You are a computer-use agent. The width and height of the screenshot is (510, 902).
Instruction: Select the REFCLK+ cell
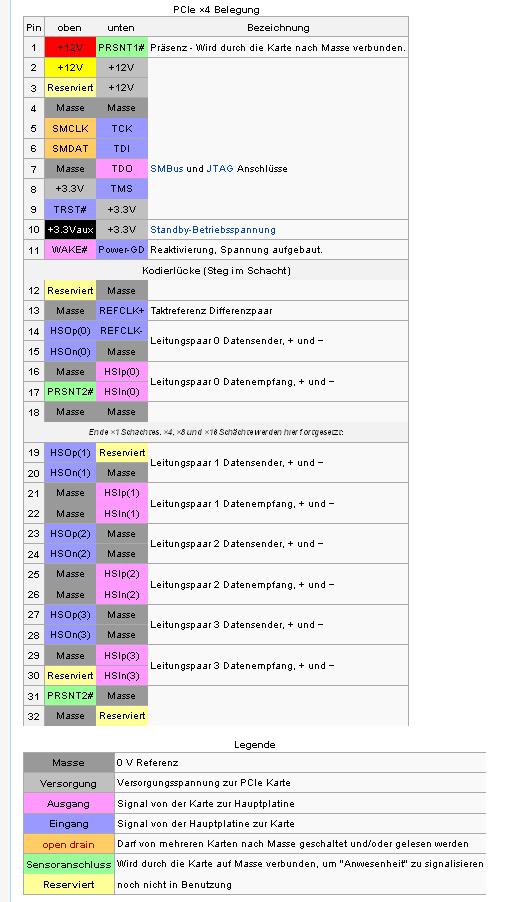click(x=122, y=311)
